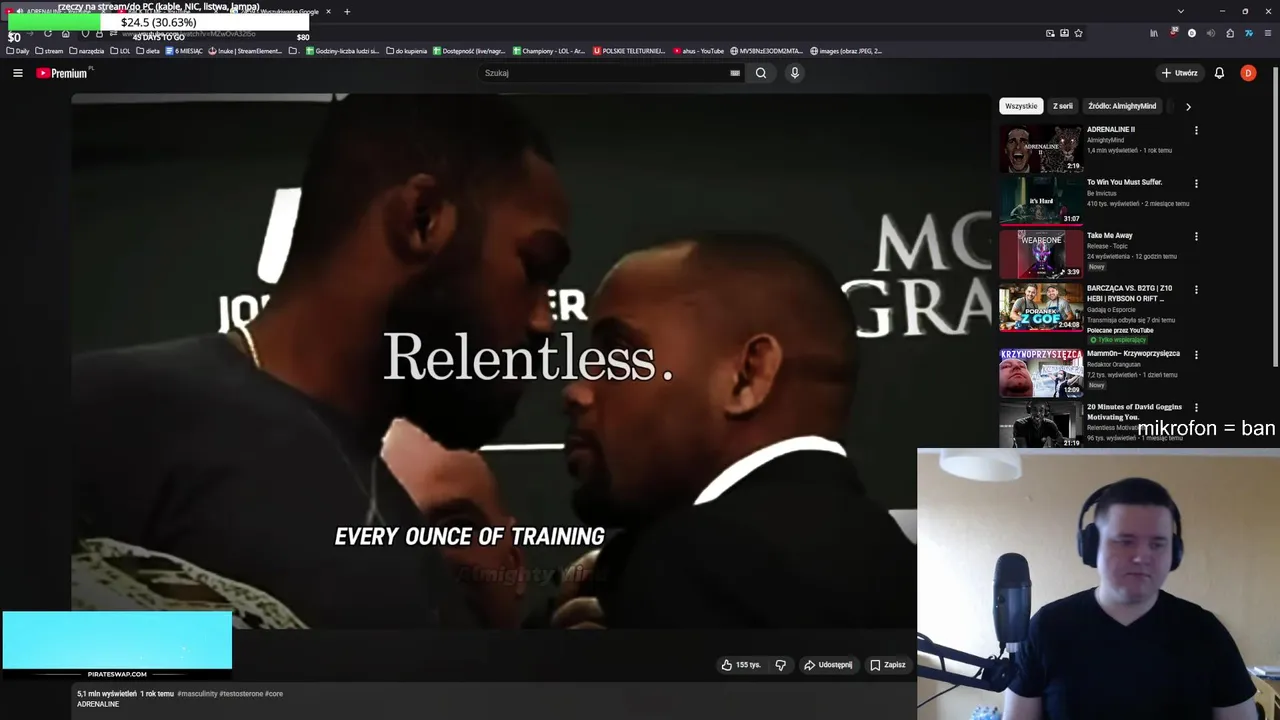The image size is (1280, 720).
Task: Click the magnifier search button
Action: [x=761, y=73]
